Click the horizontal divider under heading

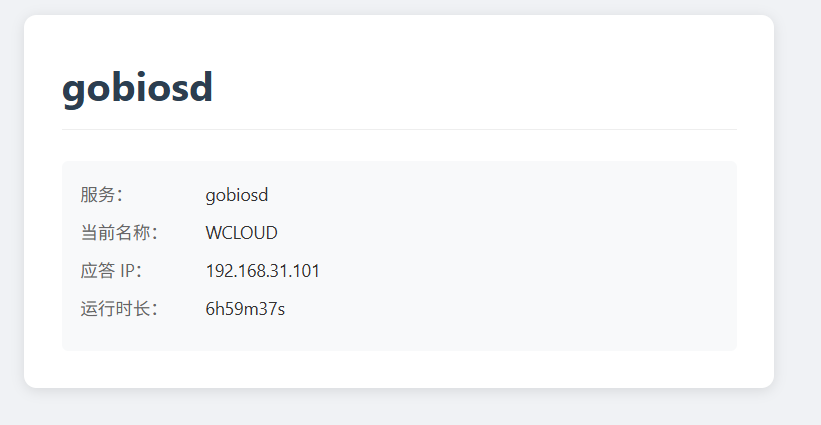pyautogui.click(x=399, y=129)
